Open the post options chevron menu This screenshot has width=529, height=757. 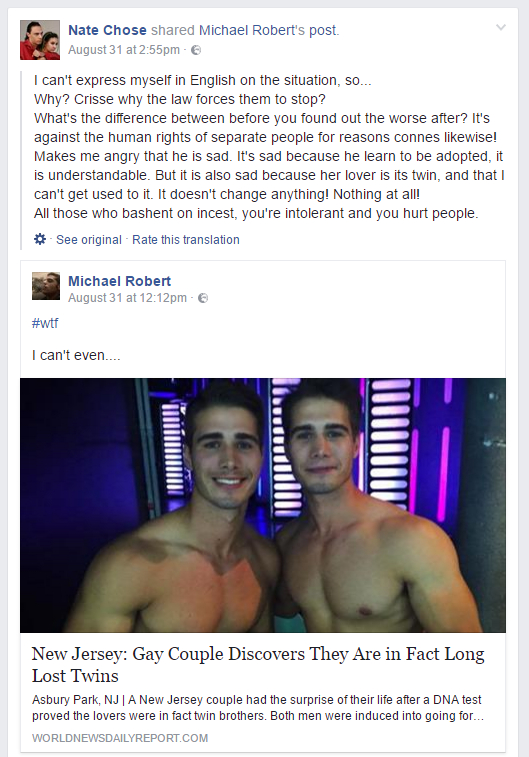pyautogui.click(x=501, y=28)
